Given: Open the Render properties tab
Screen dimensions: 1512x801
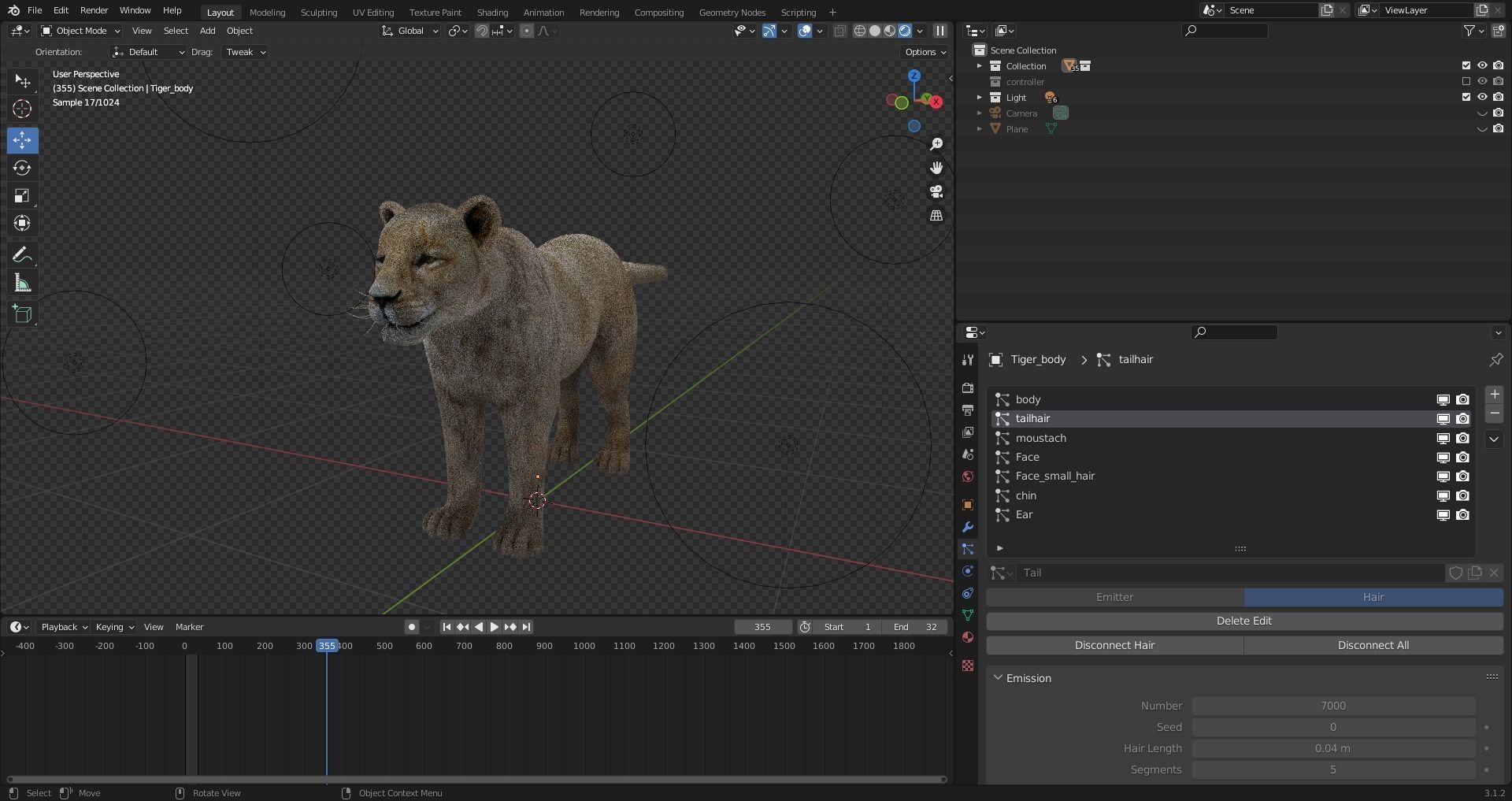Looking at the screenshot, I should (x=968, y=388).
